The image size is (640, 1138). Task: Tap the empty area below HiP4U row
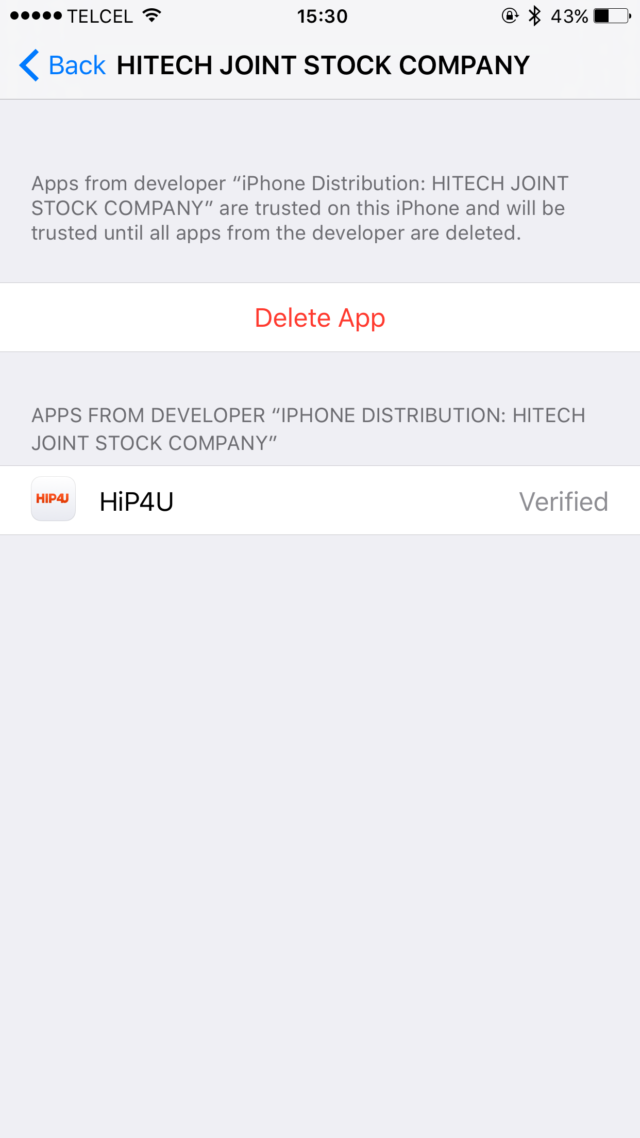[320, 835]
